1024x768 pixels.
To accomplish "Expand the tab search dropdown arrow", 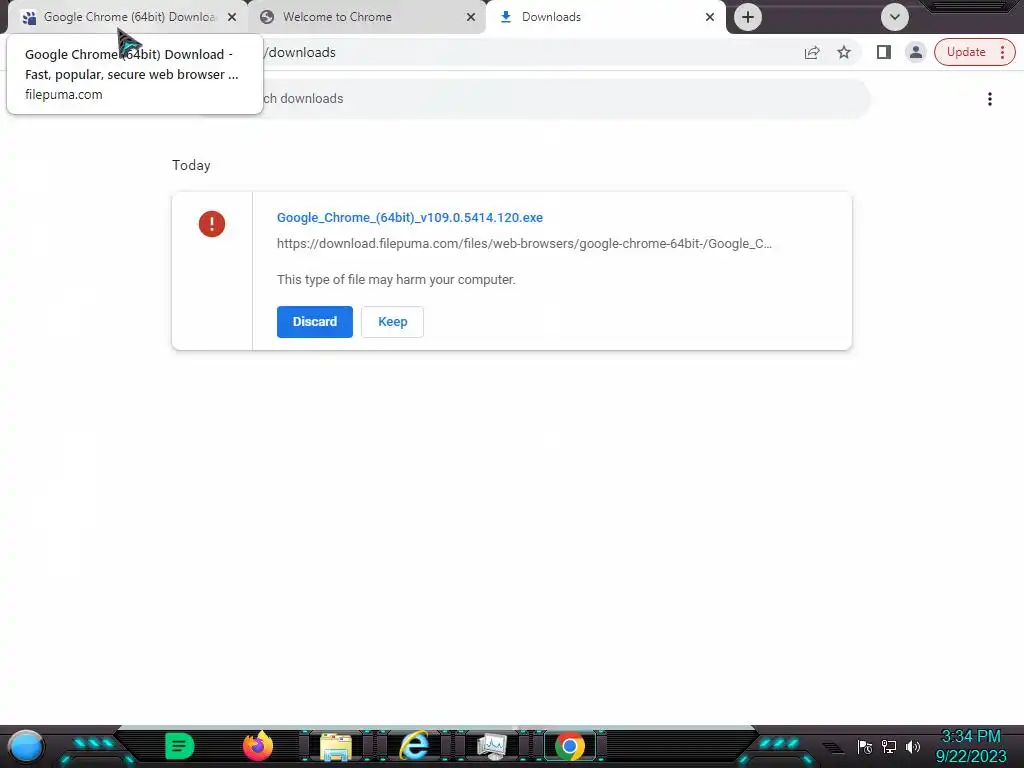I will [895, 17].
